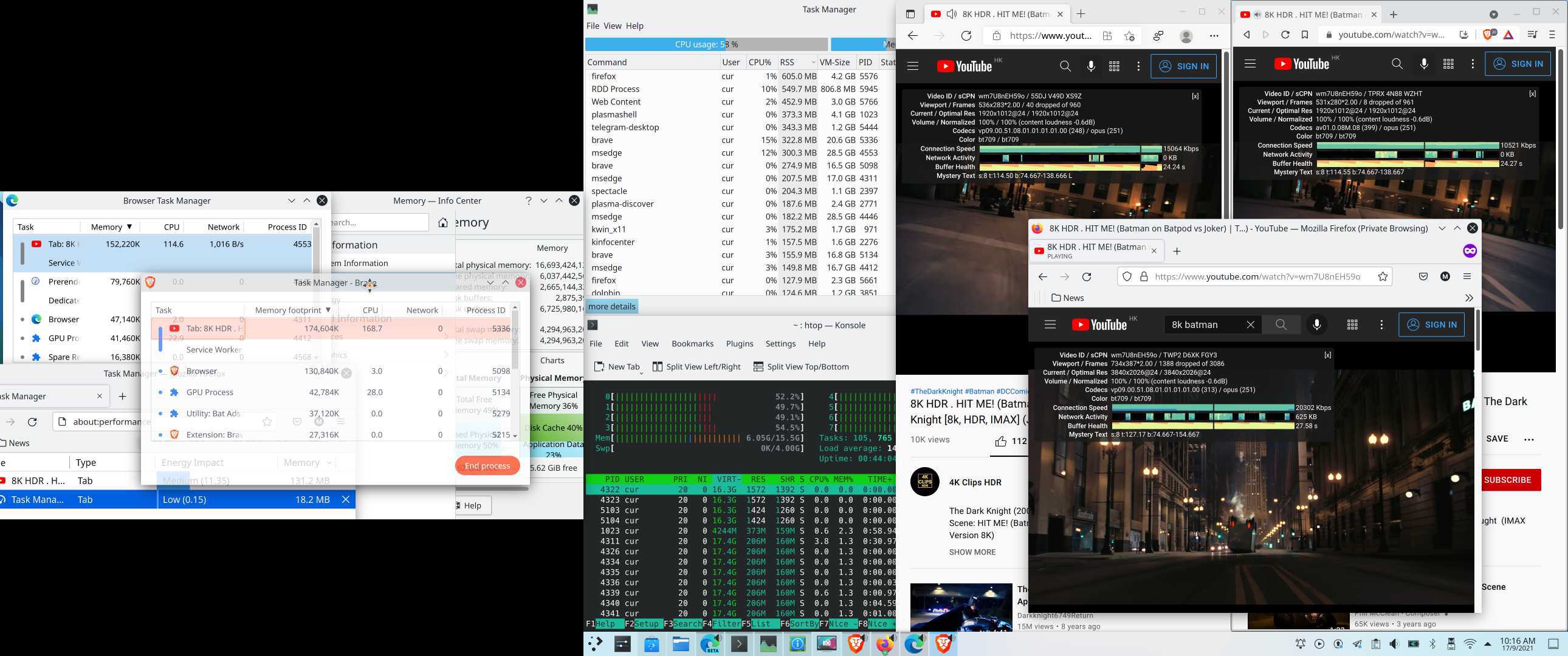Screen dimensions: 1568x656
Task: Open Edge profile avatar icon
Action: pos(1186,36)
